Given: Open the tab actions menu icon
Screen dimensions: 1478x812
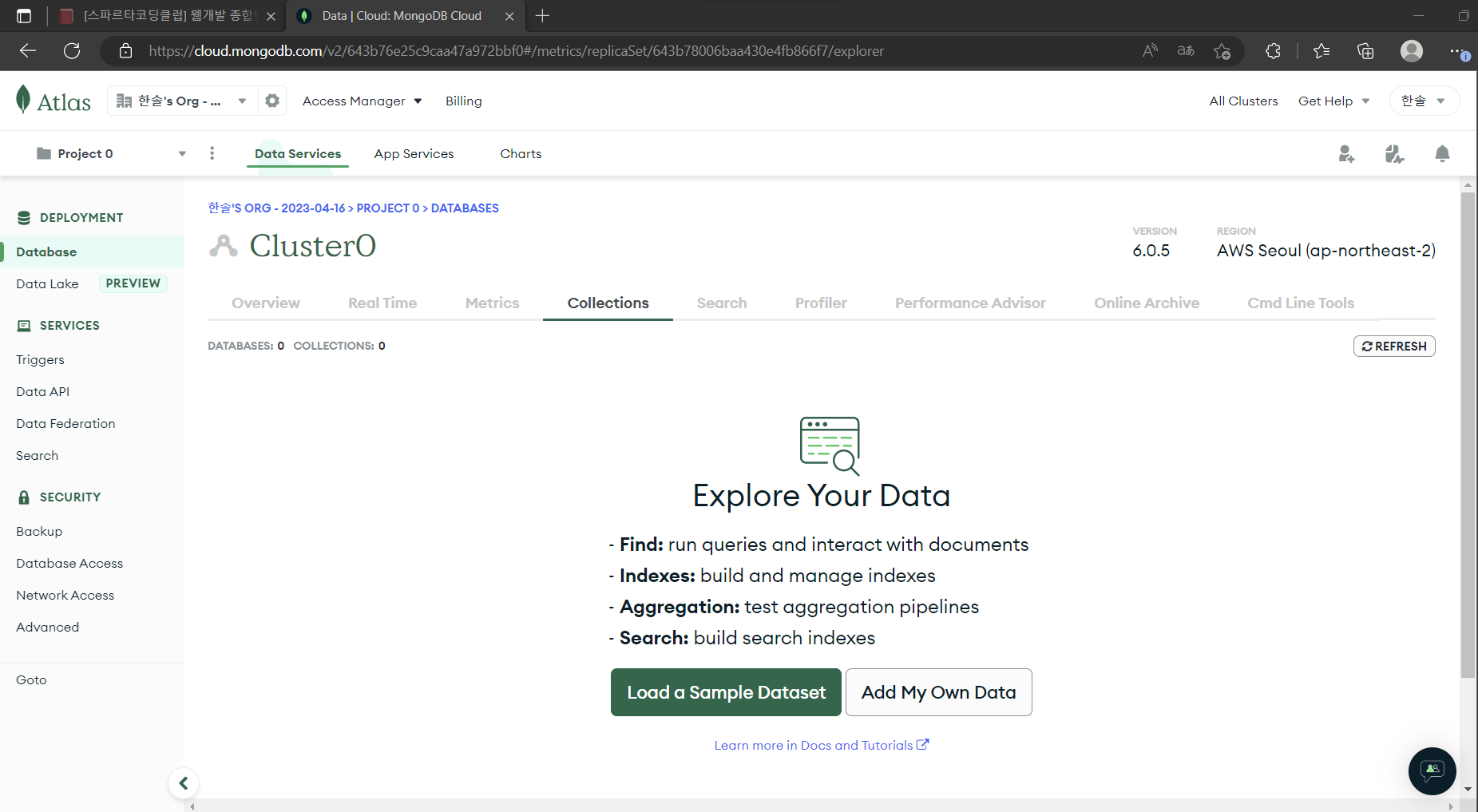Looking at the screenshot, I should [24, 16].
